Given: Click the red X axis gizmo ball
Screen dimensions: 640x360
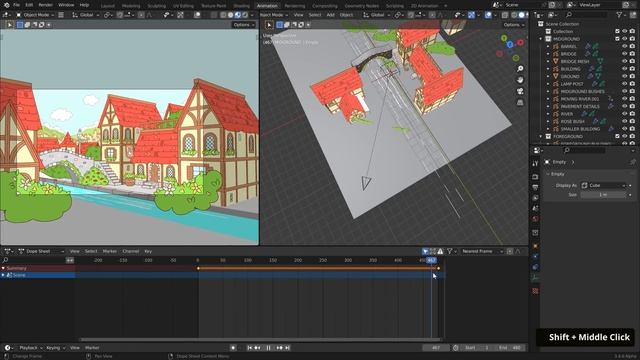Looking at the screenshot, I should [x=520, y=42].
